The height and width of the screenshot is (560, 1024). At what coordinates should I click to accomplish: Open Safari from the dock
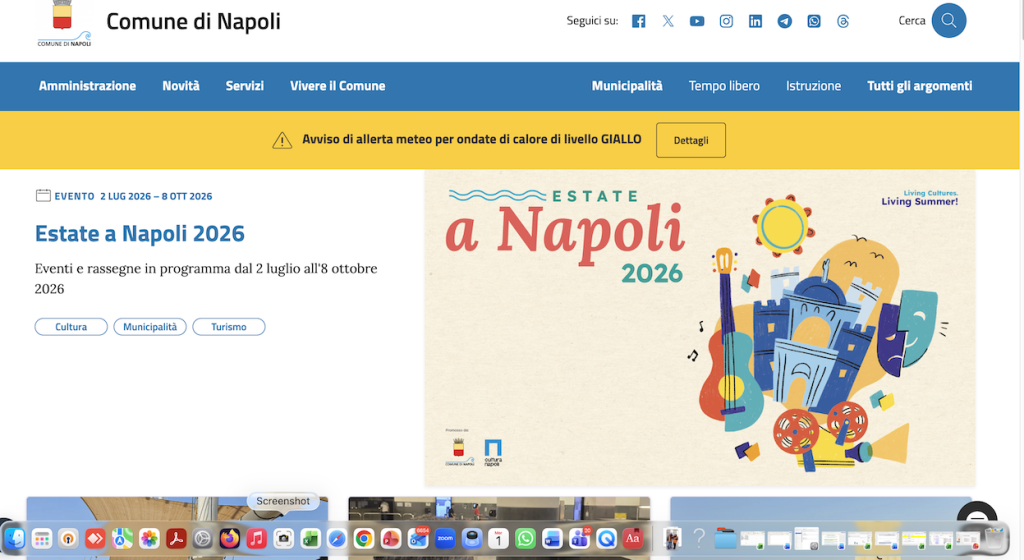click(x=337, y=538)
